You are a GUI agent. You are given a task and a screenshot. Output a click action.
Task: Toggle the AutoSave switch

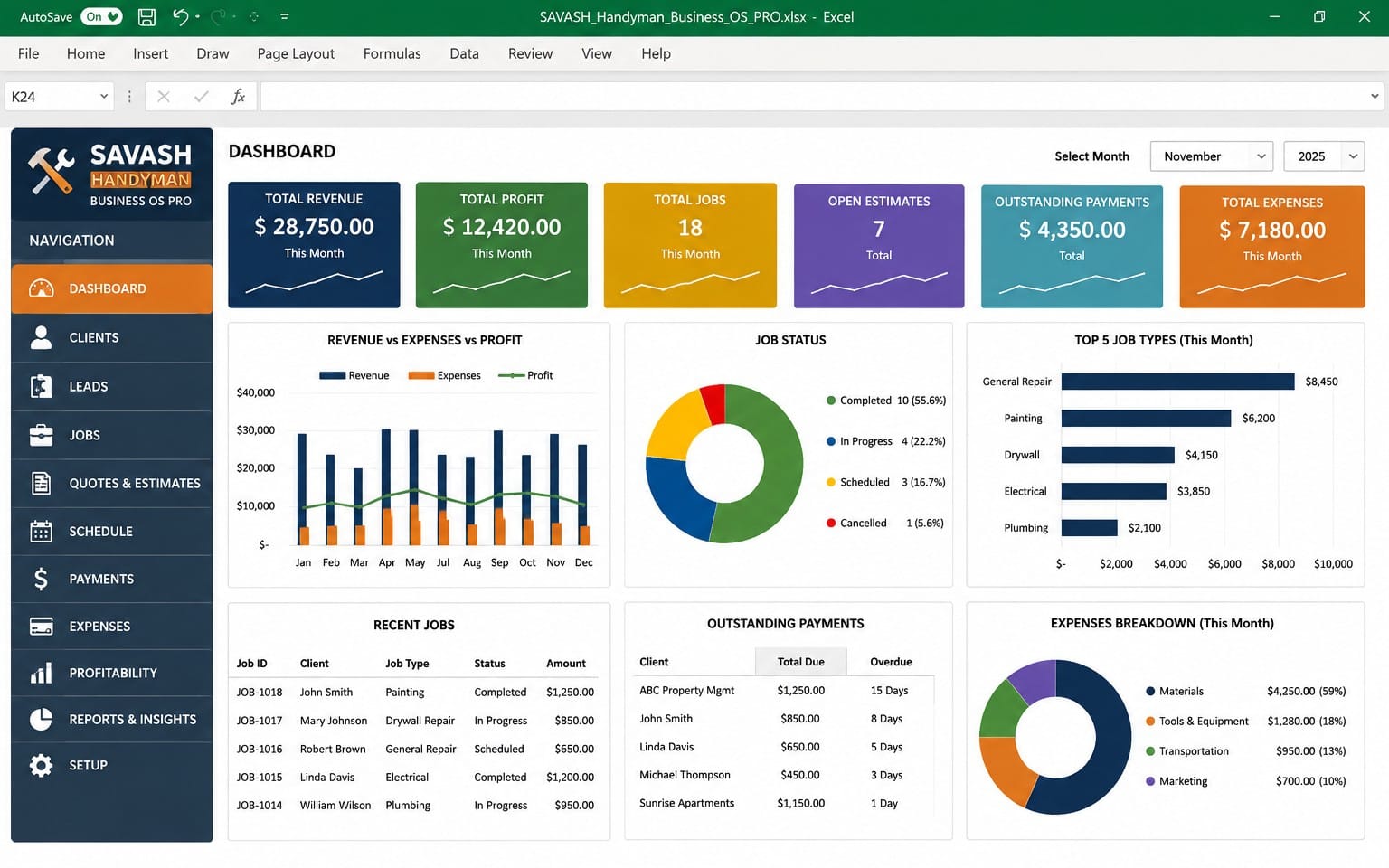[101, 16]
